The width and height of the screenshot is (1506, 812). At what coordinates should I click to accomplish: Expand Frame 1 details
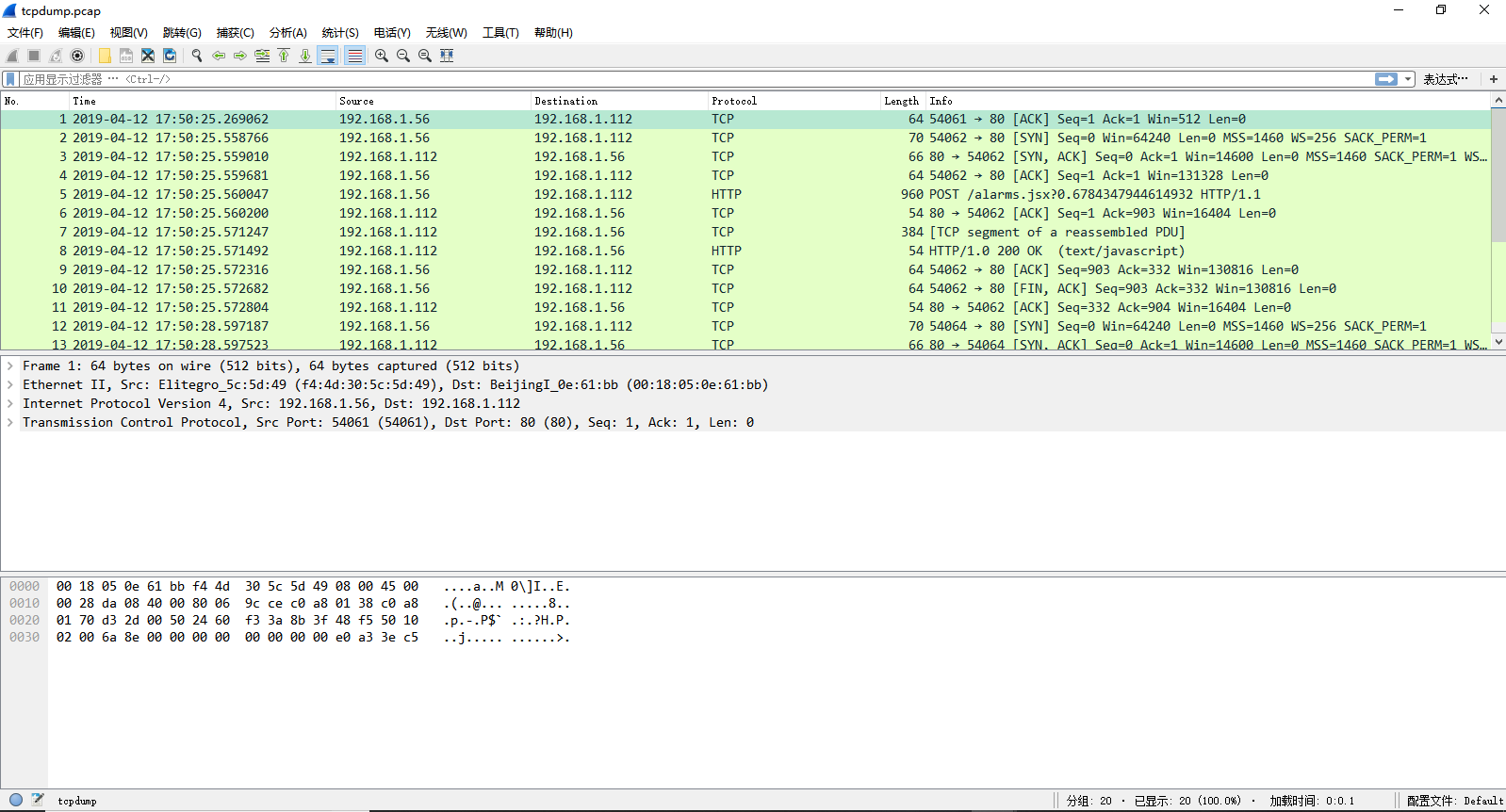(9, 365)
